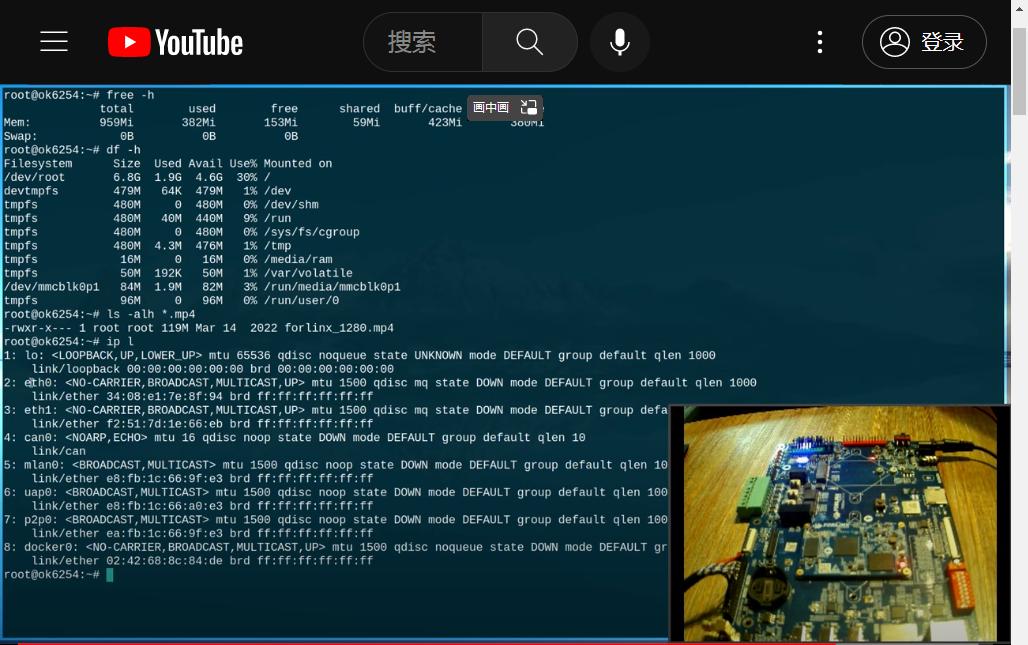Screen dimensions: 1028x645
Task: Click the 'docker0' interface line
Action: (x=335, y=547)
